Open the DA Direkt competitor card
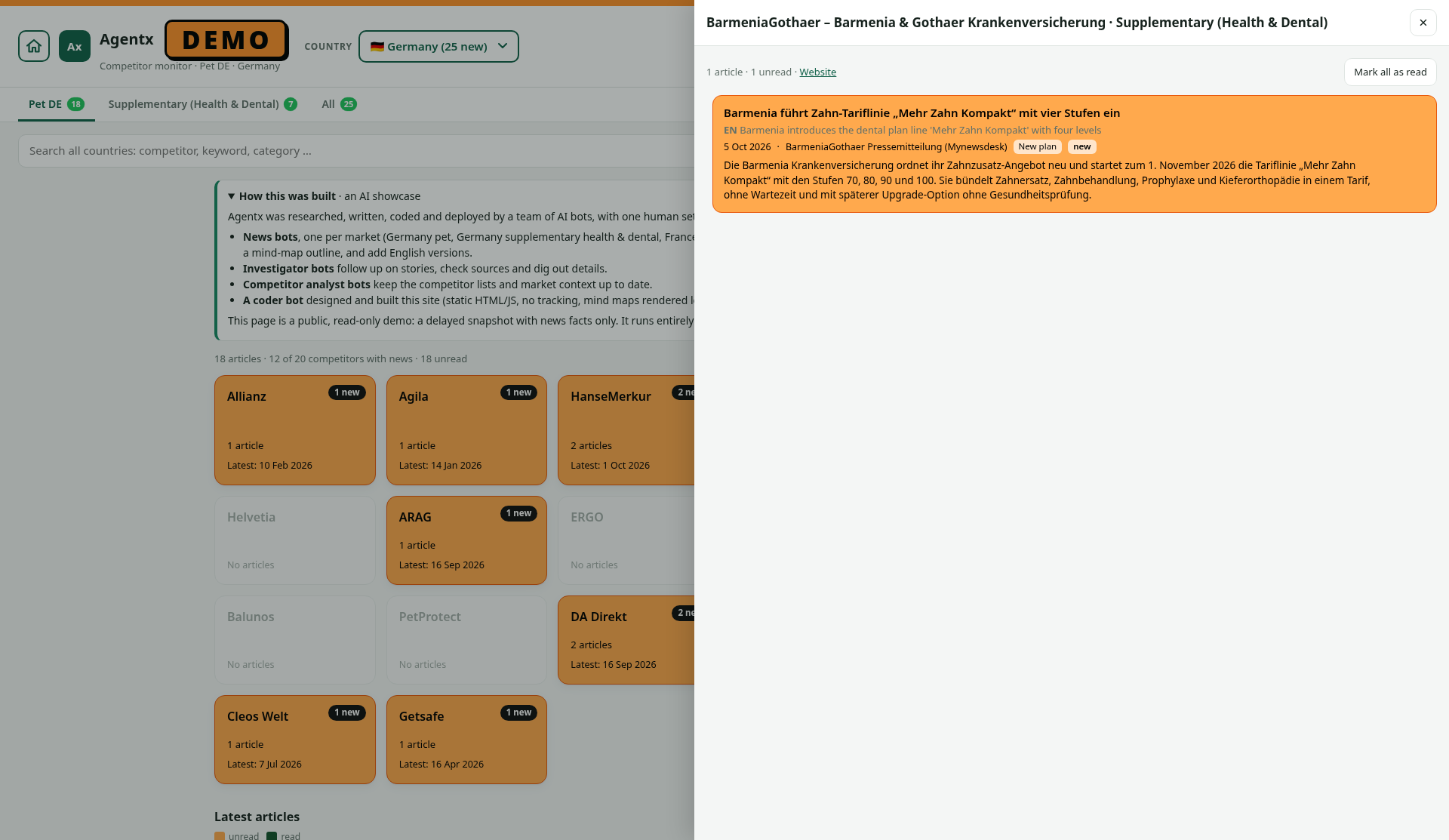Screen dimensions: 1449x840 (626, 640)
